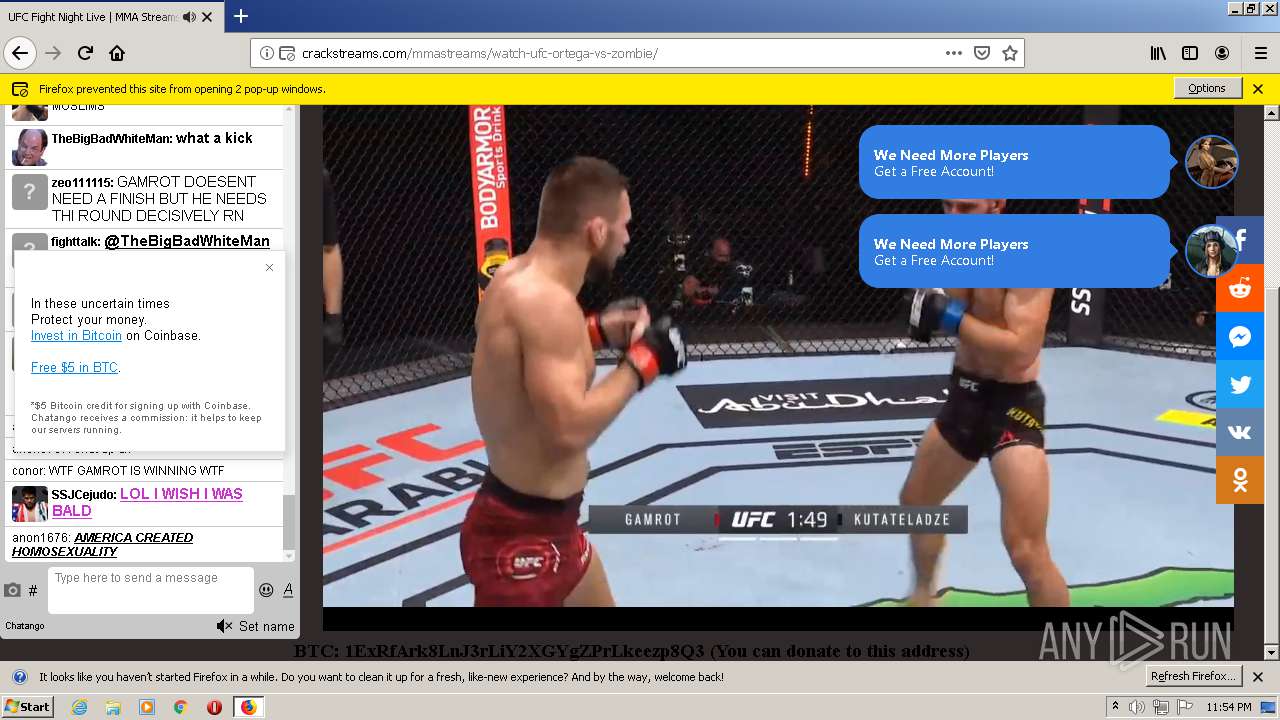Dismiss the Refresh Firefox notification bar
1280x720 pixels.
1258,676
